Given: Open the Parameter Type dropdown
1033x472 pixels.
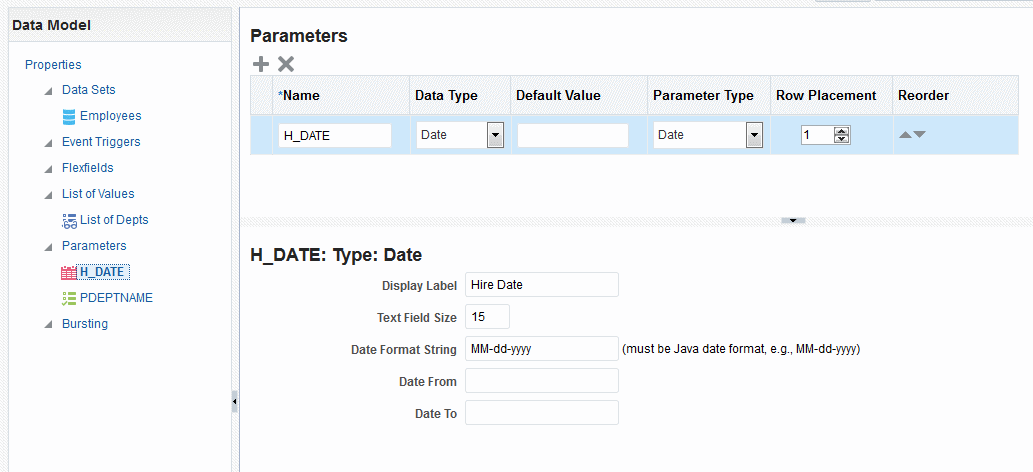Looking at the screenshot, I should click(x=754, y=135).
